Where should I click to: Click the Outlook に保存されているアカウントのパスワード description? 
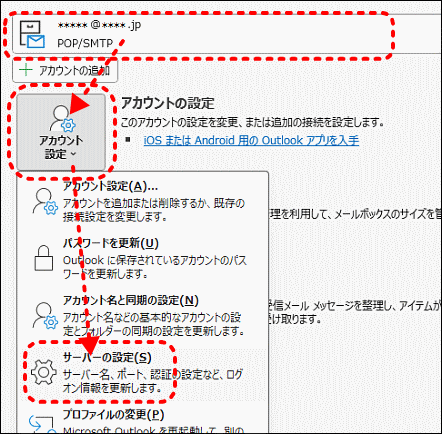(155, 267)
